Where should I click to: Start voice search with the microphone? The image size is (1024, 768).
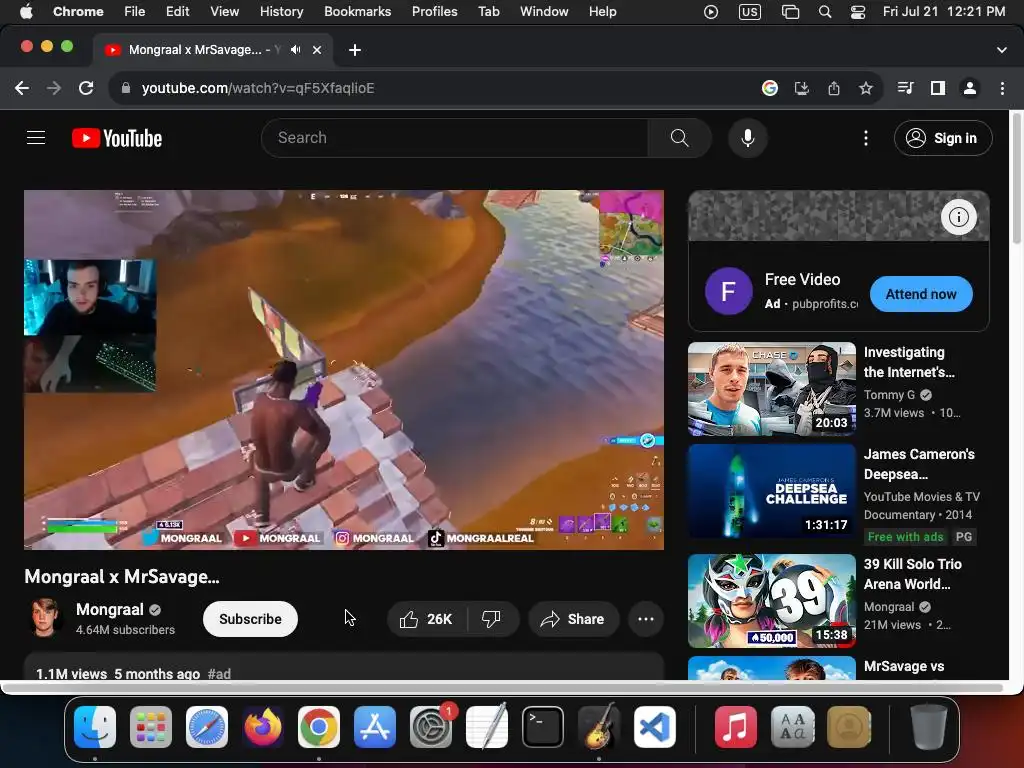pos(748,138)
